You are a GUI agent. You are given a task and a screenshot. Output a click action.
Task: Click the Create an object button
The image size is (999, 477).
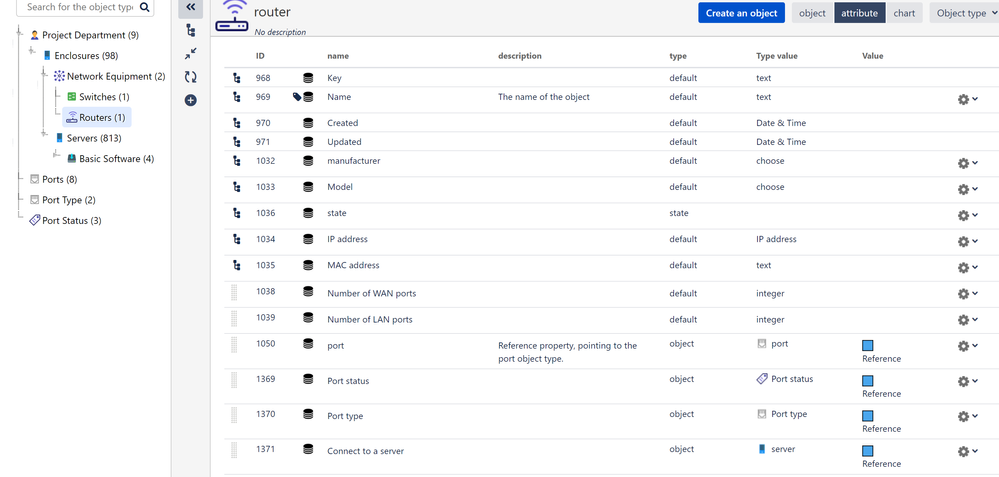pyautogui.click(x=741, y=13)
